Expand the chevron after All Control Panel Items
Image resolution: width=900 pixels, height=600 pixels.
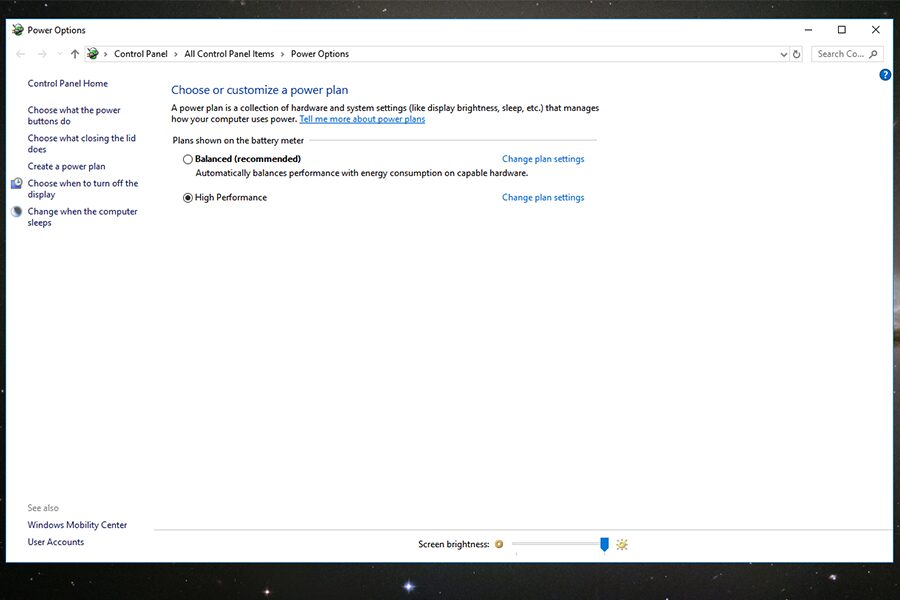click(x=282, y=54)
